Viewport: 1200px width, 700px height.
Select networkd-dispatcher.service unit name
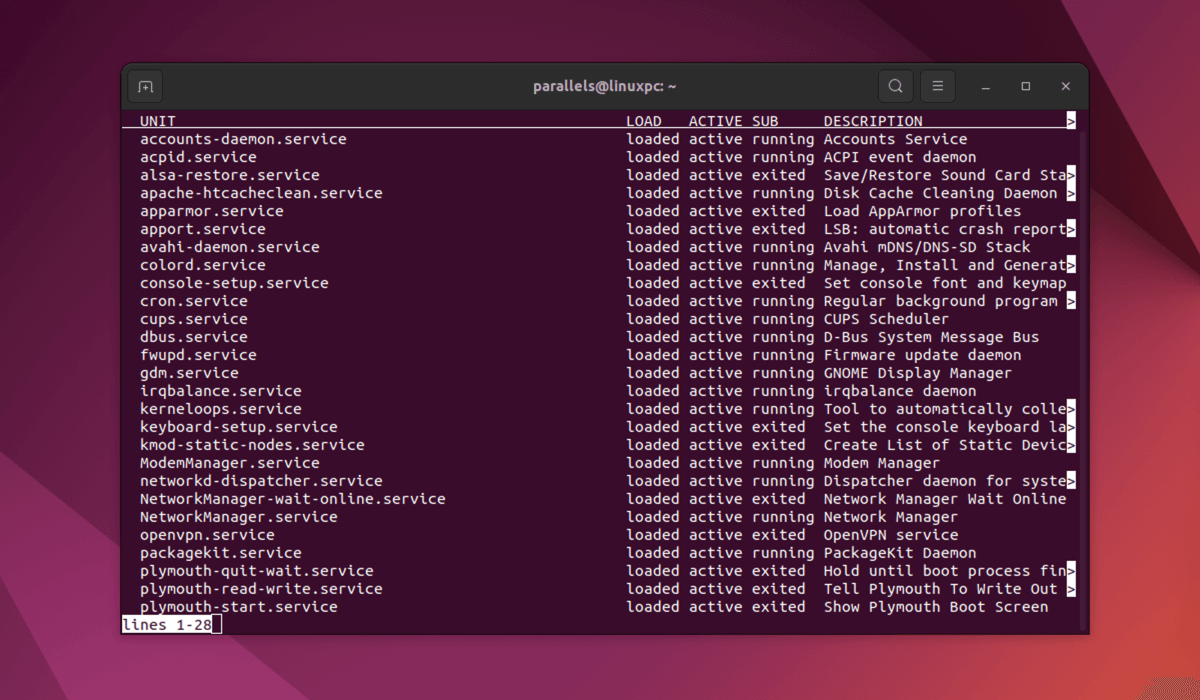tap(261, 481)
